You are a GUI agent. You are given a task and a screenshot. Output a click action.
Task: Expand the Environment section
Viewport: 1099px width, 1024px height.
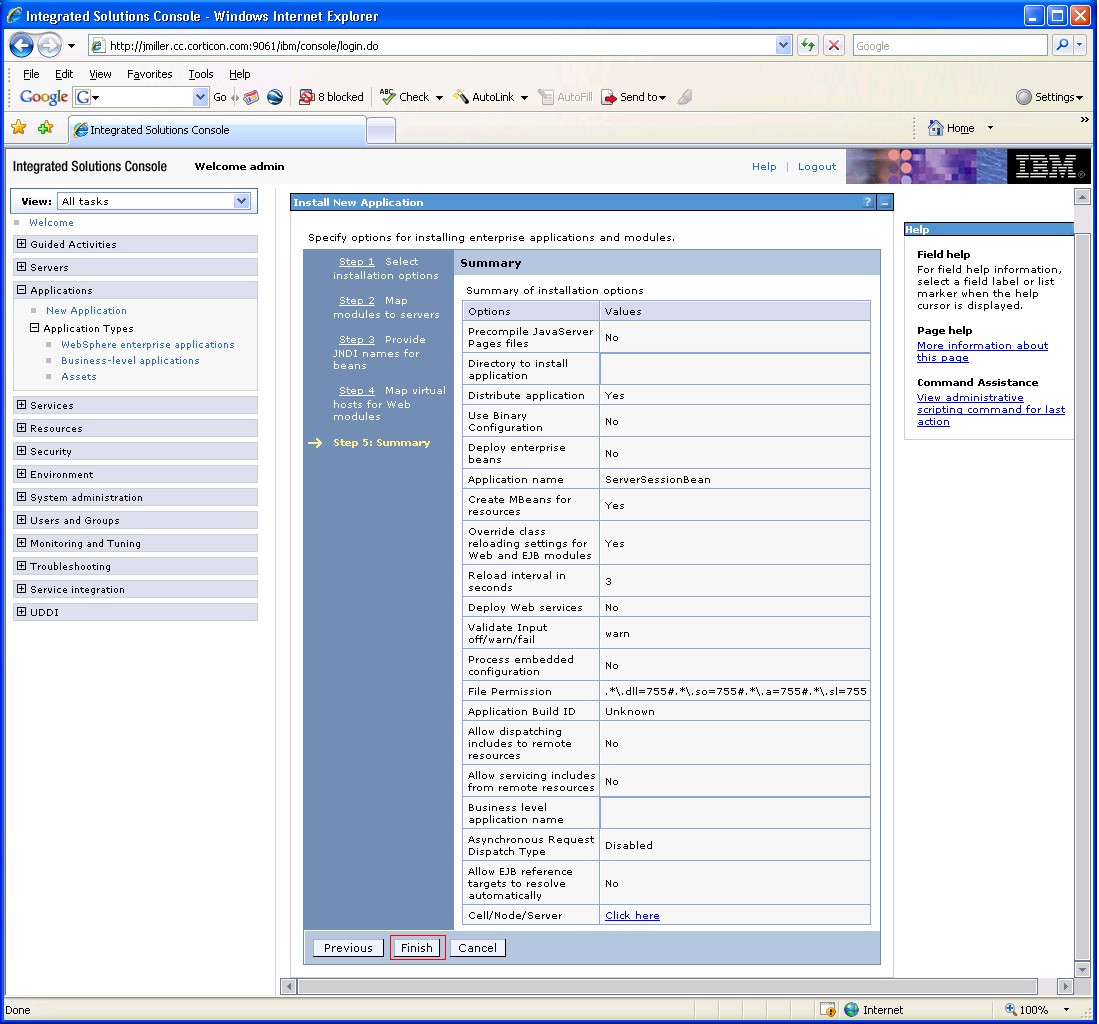(x=22, y=475)
